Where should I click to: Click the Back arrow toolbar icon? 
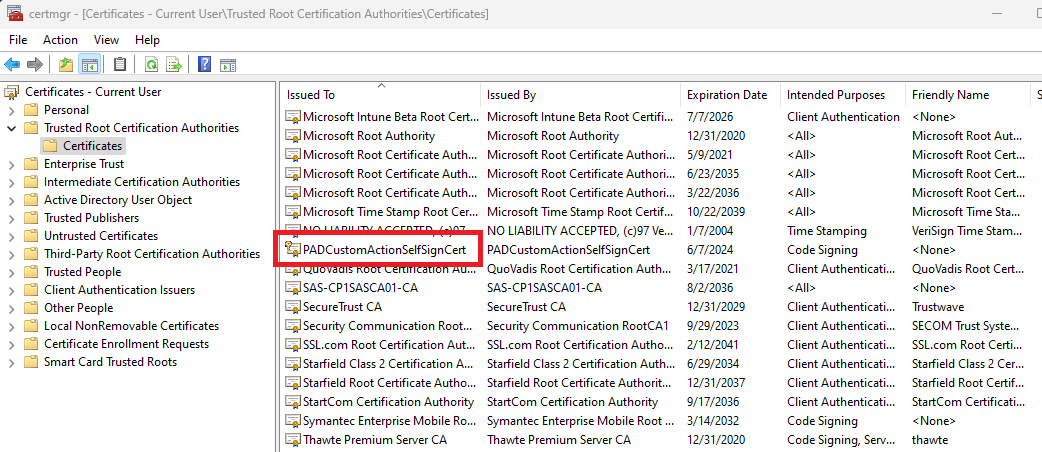coord(12,64)
